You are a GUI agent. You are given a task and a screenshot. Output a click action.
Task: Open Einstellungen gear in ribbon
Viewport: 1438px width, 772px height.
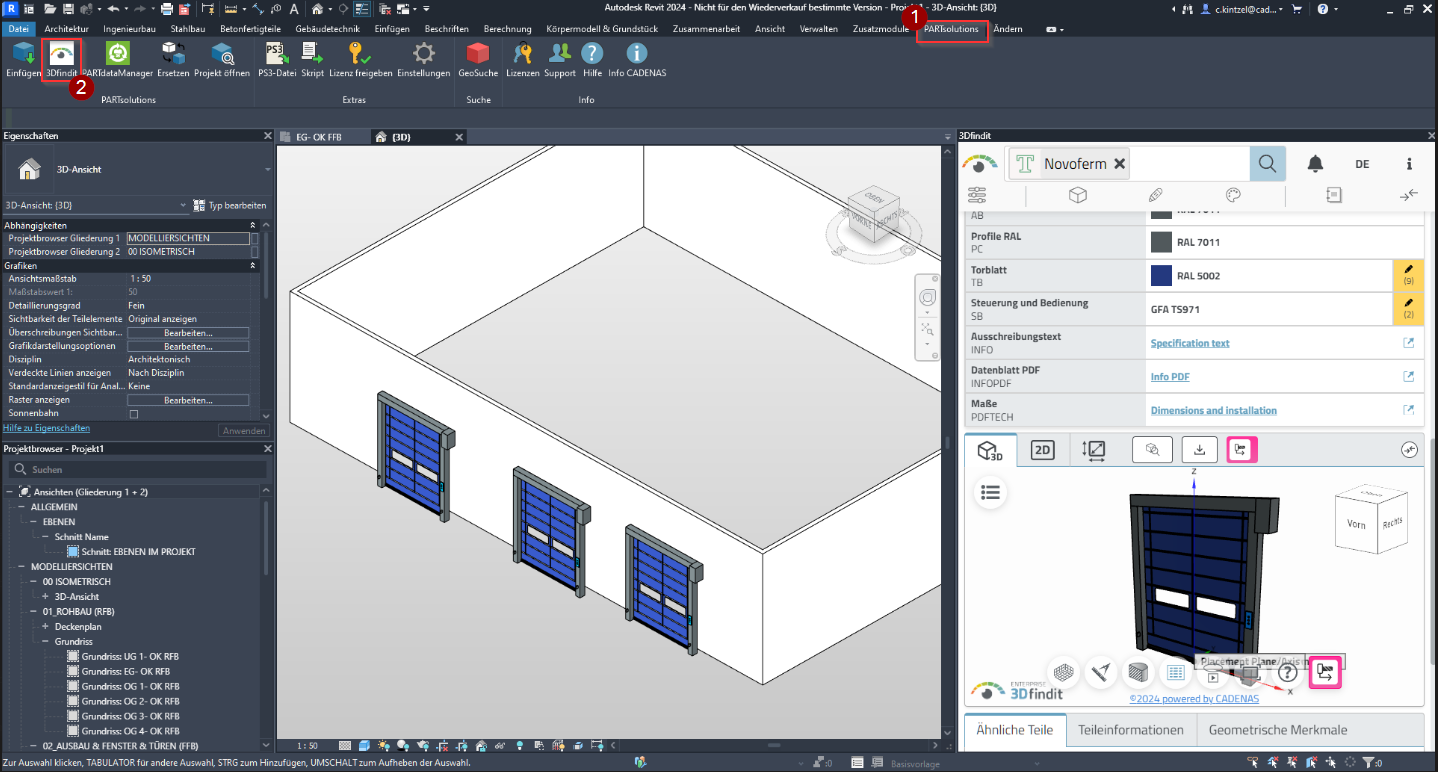[423, 55]
